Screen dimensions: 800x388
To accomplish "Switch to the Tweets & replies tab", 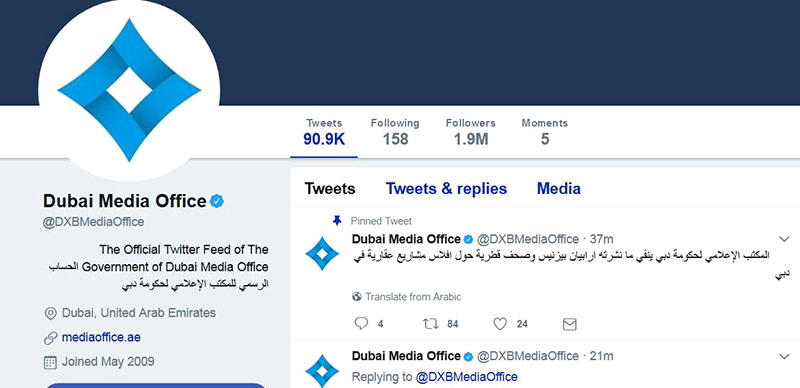I will click(446, 188).
